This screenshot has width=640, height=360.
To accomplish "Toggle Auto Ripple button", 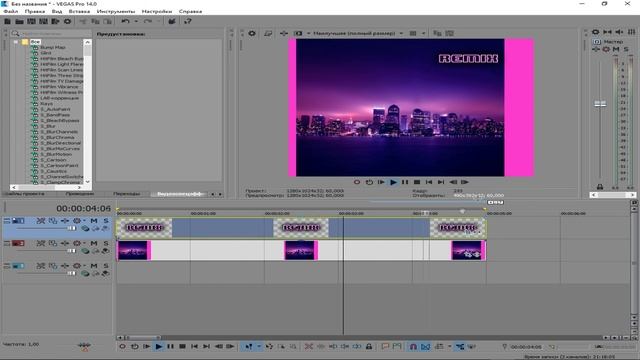I will [439, 347].
